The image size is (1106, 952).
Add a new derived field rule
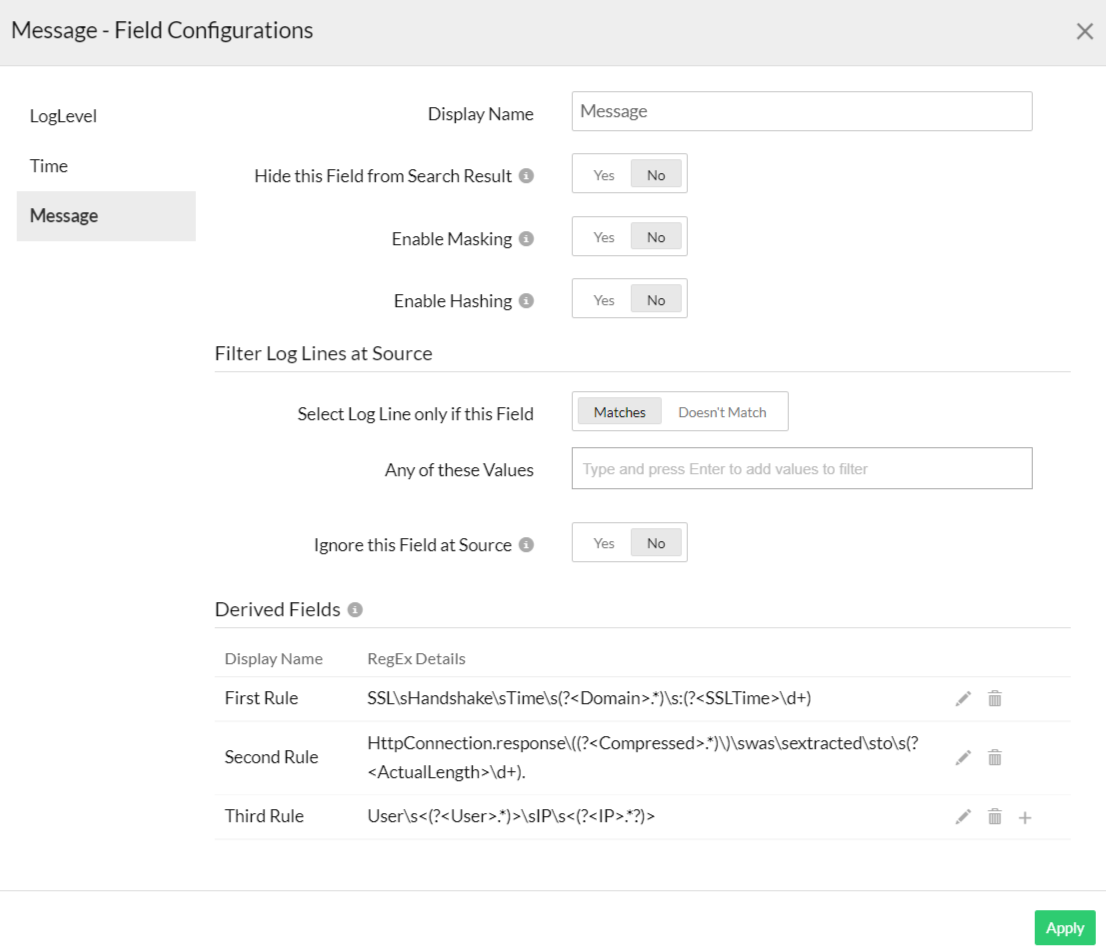(1025, 817)
